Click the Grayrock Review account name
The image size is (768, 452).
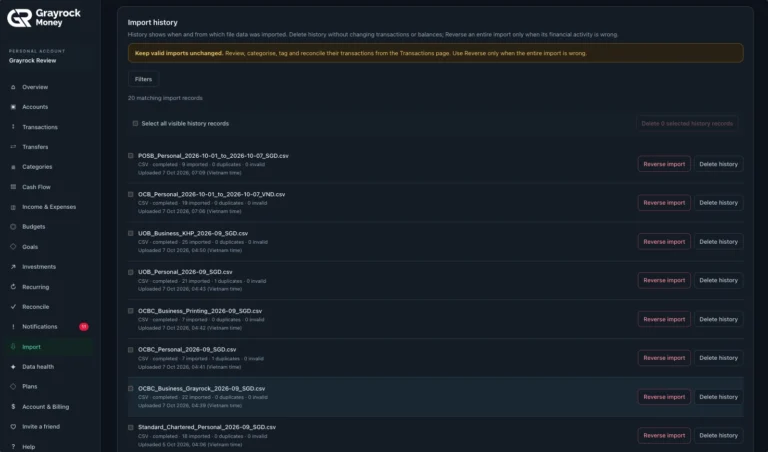coord(32,61)
